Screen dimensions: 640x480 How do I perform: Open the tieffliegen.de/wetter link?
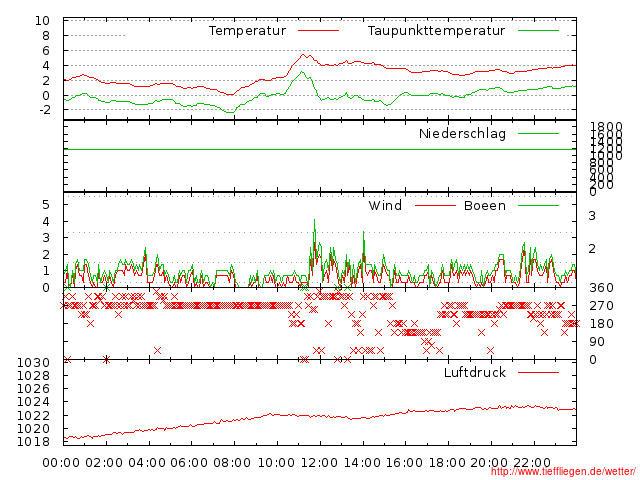coord(563,472)
